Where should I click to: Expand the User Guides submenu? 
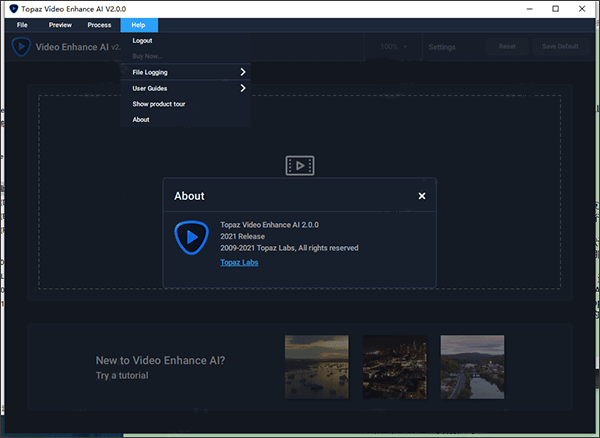186,88
